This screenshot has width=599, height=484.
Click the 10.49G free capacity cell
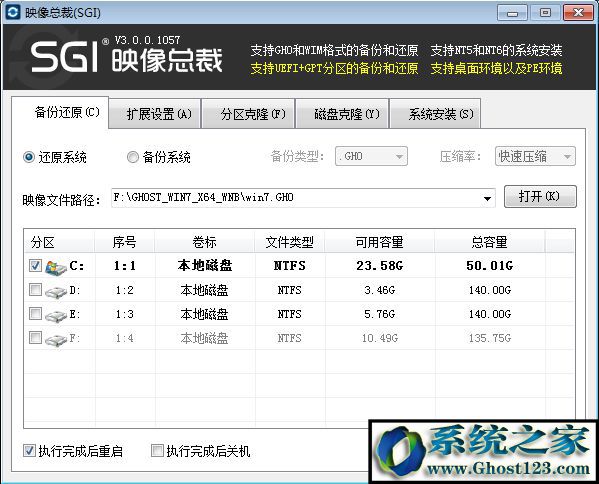[x=380, y=338]
